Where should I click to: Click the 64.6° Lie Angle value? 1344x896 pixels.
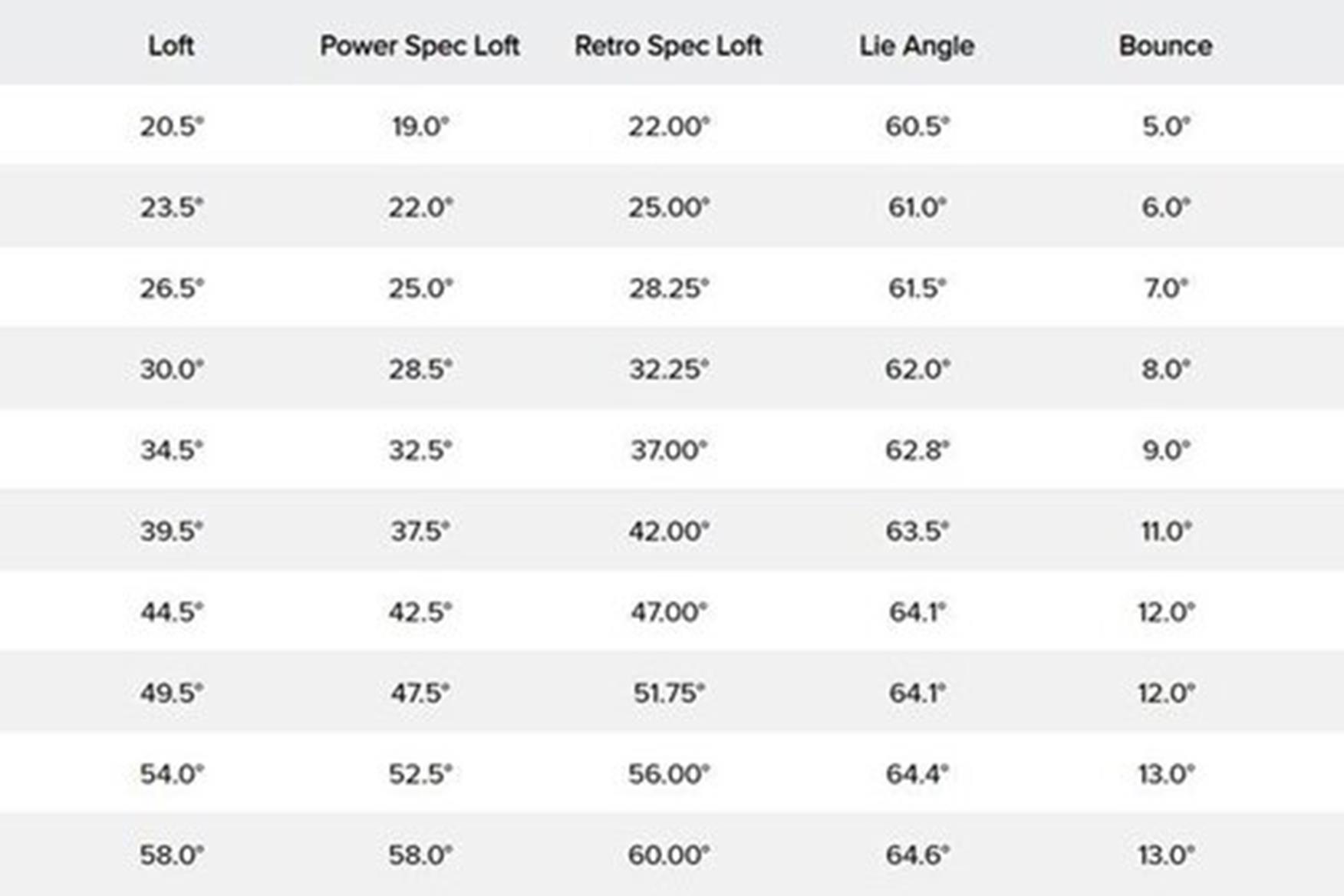(x=917, y=855)
